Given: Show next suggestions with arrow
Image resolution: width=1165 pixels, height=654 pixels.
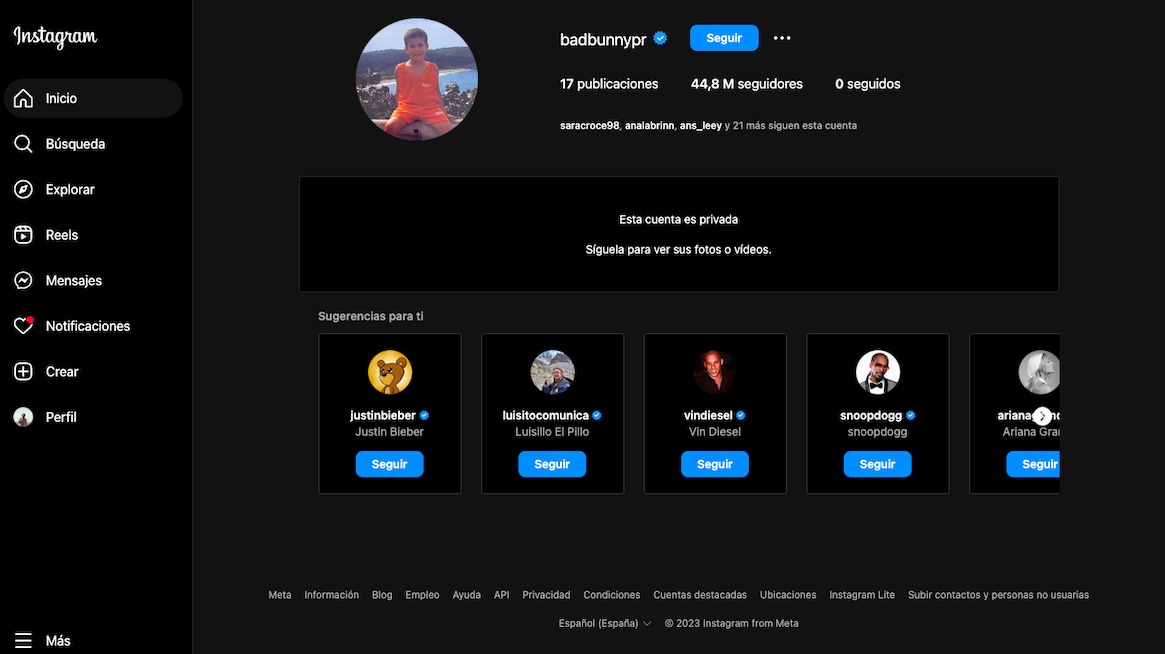Looking at the screenshot, I should click(1042, 416).
